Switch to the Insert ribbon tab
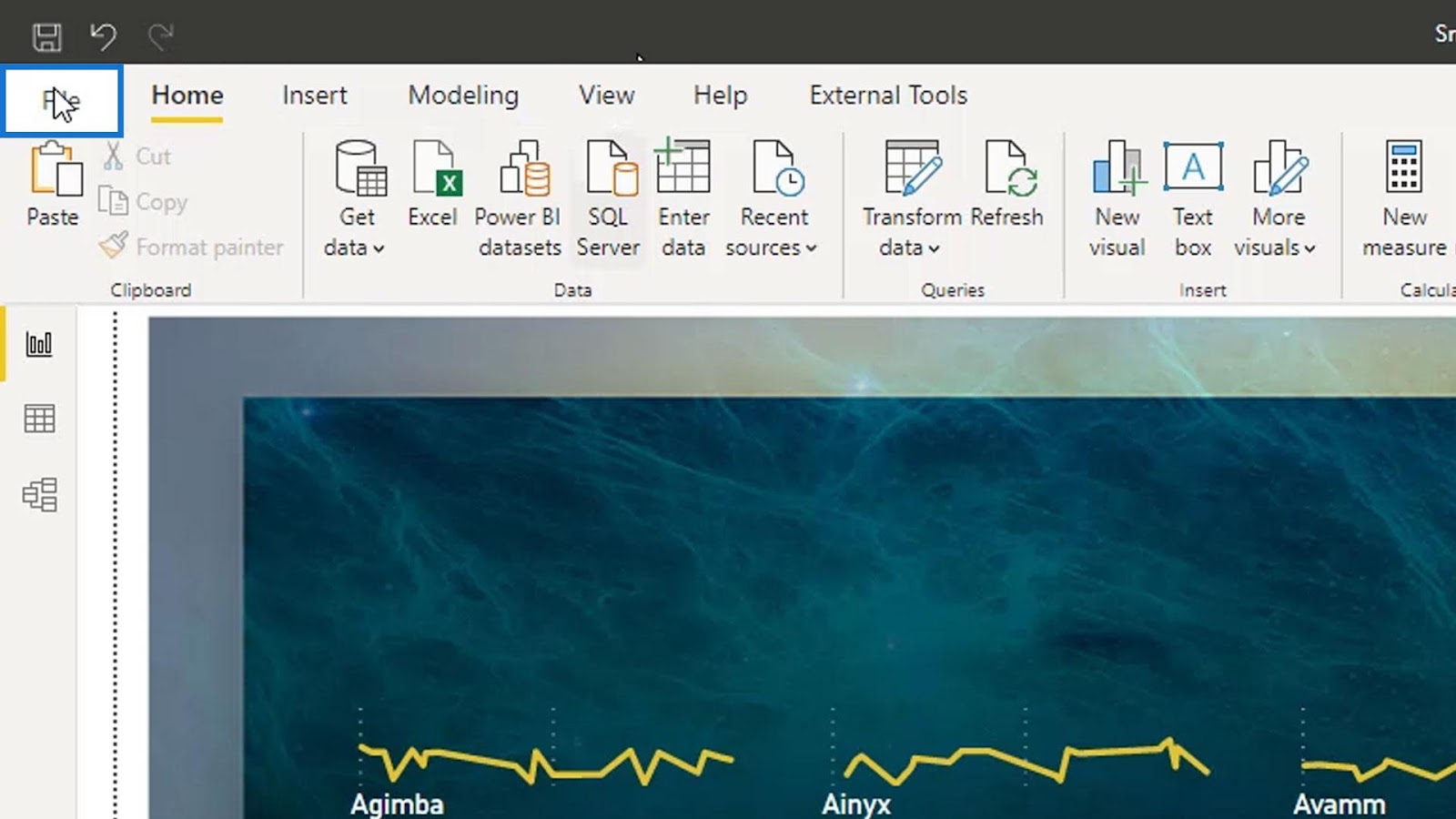The width and height of the screenshot is (1456, 819). click(315, 96)
